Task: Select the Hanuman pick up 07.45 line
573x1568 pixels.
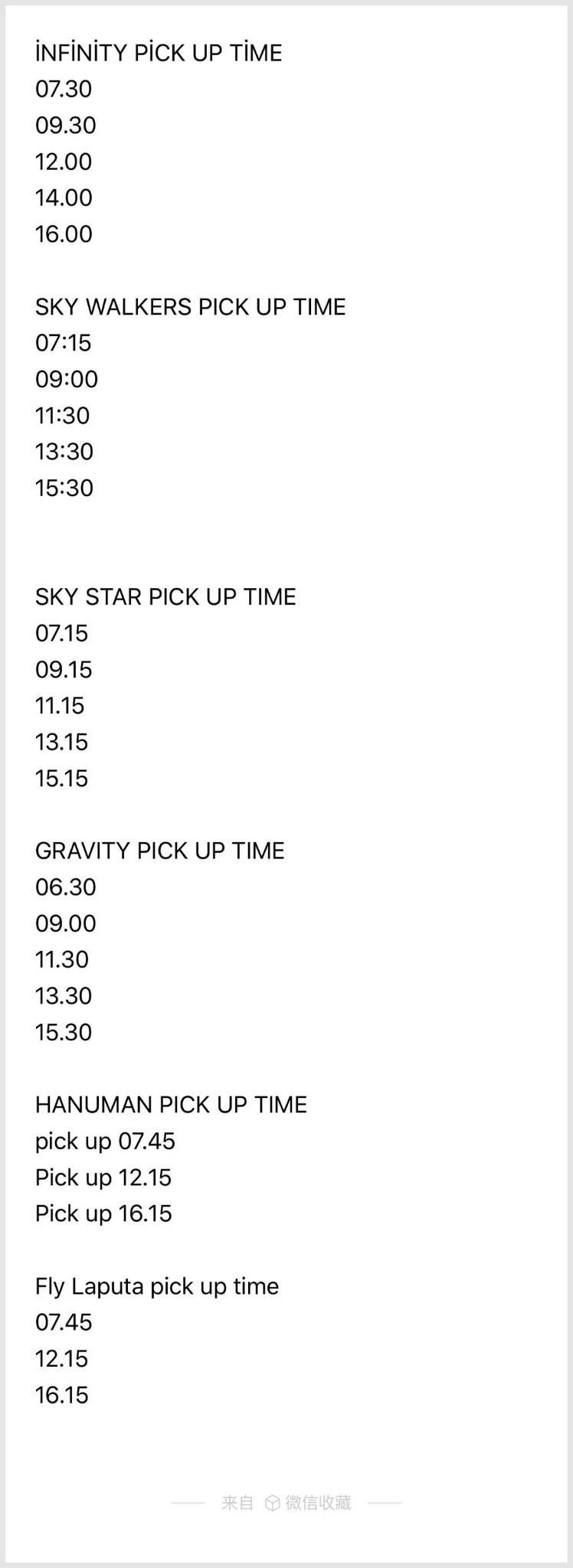Action: pos(106,1142)
